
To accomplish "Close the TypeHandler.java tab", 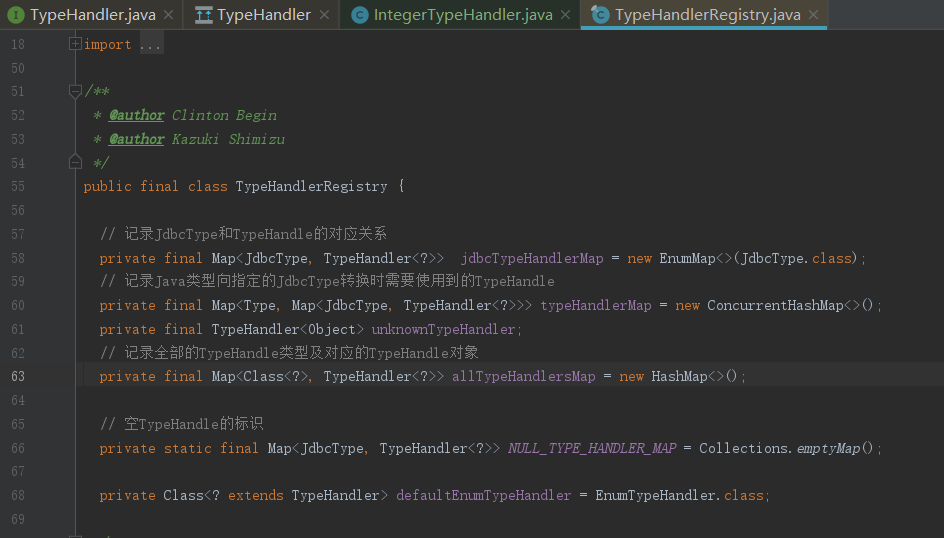I will (169, 14).
